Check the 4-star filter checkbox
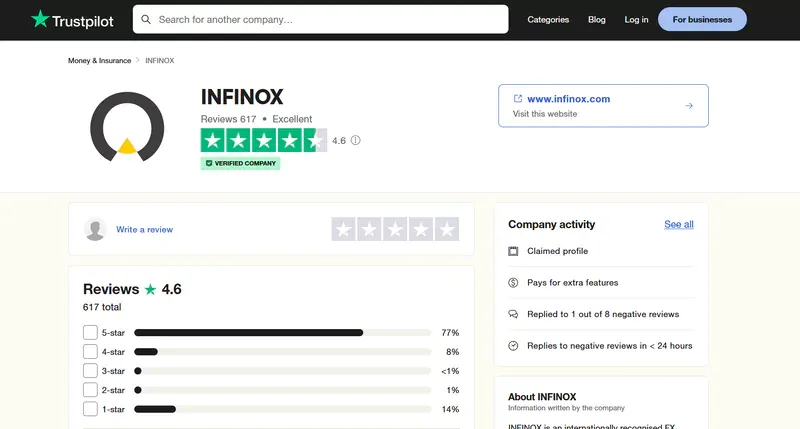Image resolution: width=800 pixels, height=429 pixels. point(90,351)
